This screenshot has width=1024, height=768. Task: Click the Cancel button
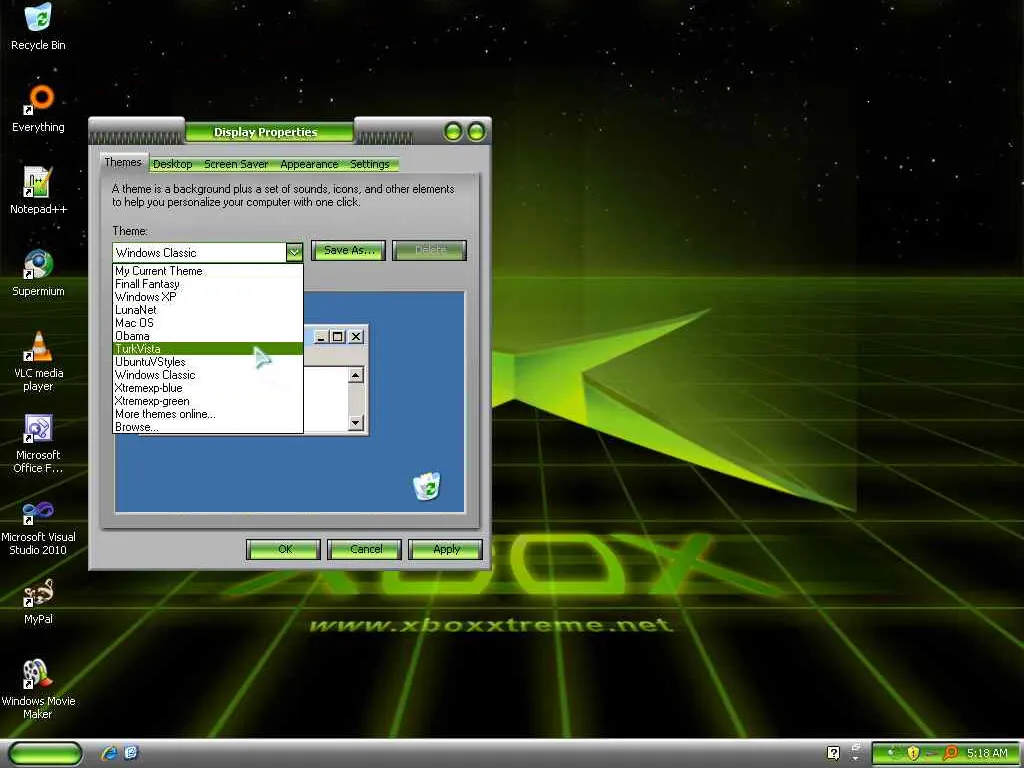pos(365,549)
